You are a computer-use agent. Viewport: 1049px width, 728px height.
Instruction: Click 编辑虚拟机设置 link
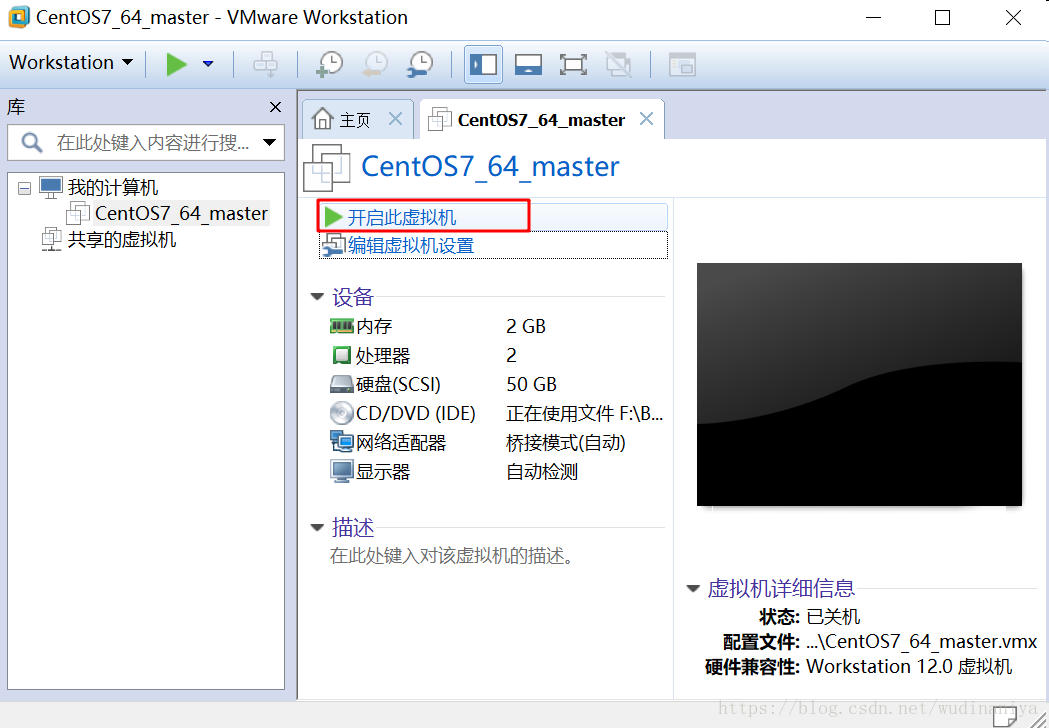(x=411, y=246)
